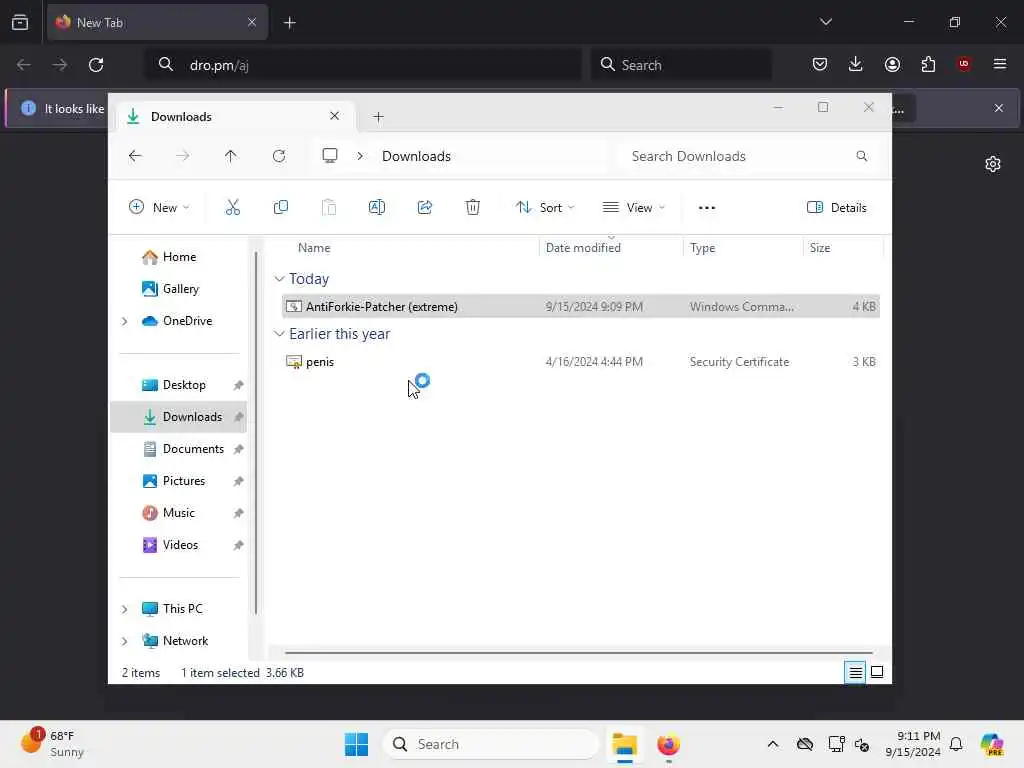The image size is (1024, 768).
Task: Click the Share icon in Explorer toolbar
Action: [424, 208]
